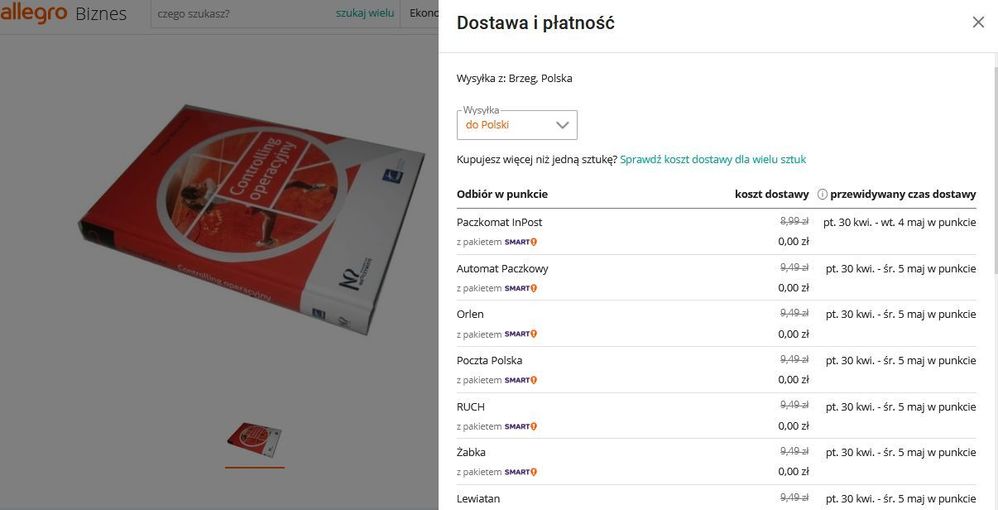Click the allegro logo
Screen dimensions: 998x510
pos(34,14)
